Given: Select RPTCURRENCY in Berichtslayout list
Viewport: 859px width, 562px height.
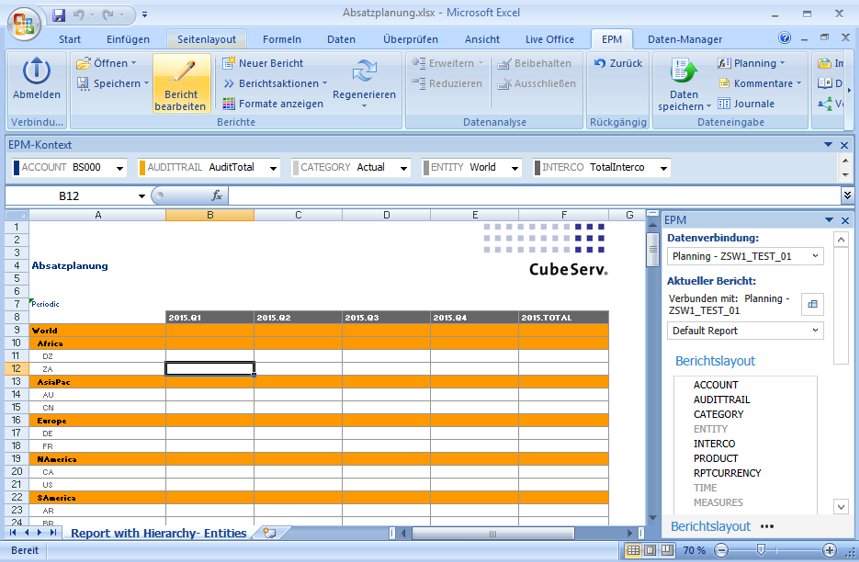Looking at the screenshot, I should 727,473.
